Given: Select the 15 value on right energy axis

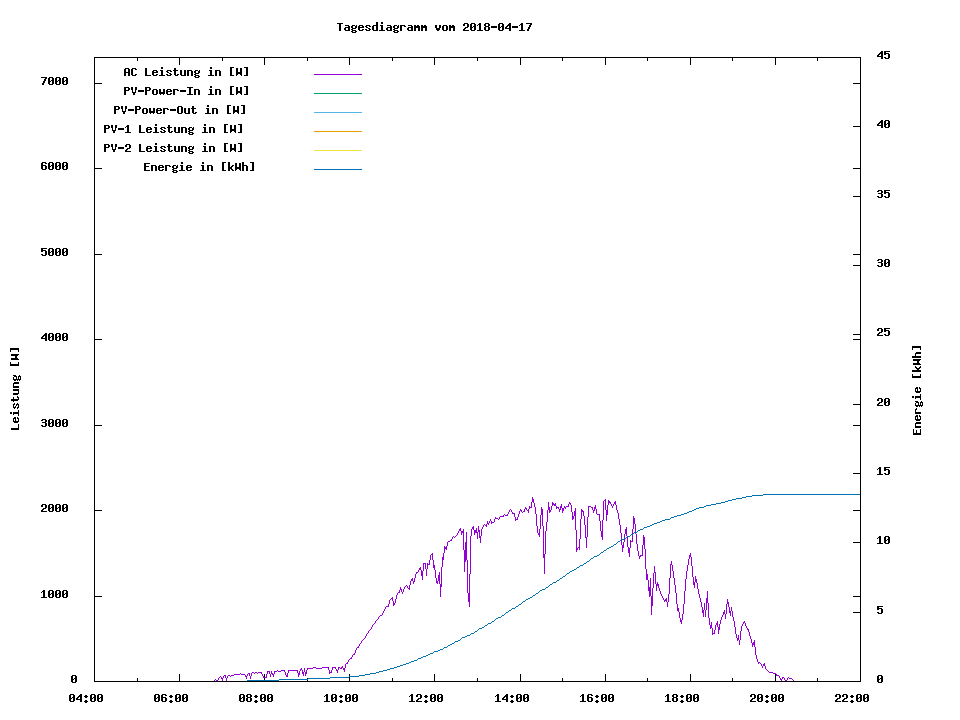Looking at the screenshot, I should [x=883, y=472].
